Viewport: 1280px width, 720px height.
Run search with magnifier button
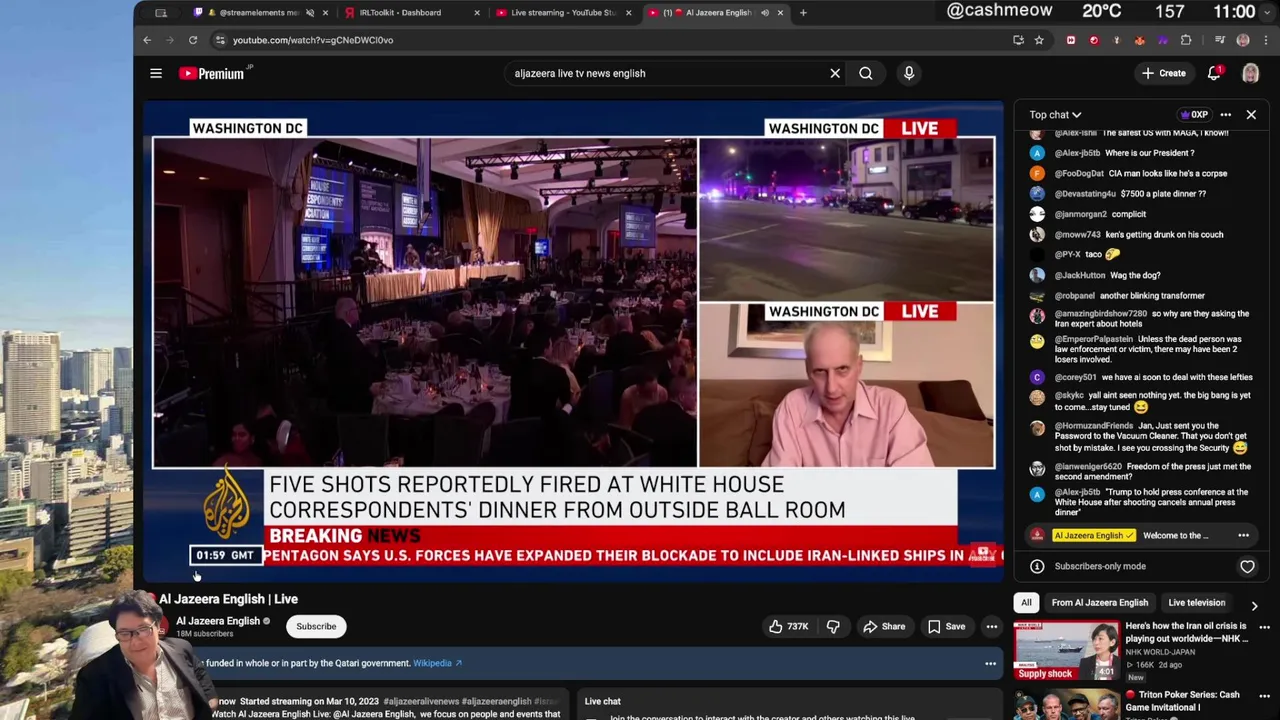(866, 73)
